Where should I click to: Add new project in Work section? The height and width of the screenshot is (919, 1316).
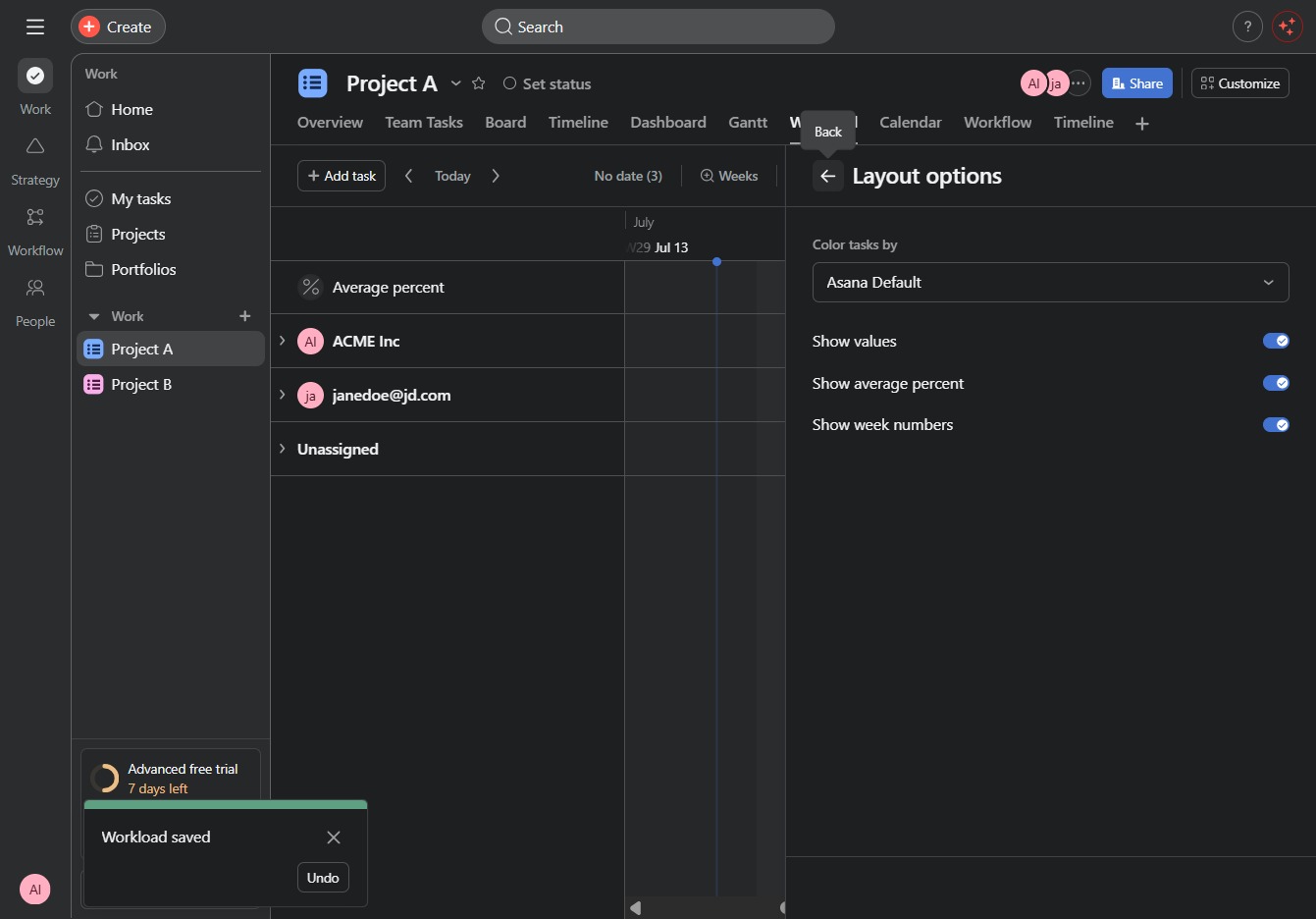(x=245, y=316)
